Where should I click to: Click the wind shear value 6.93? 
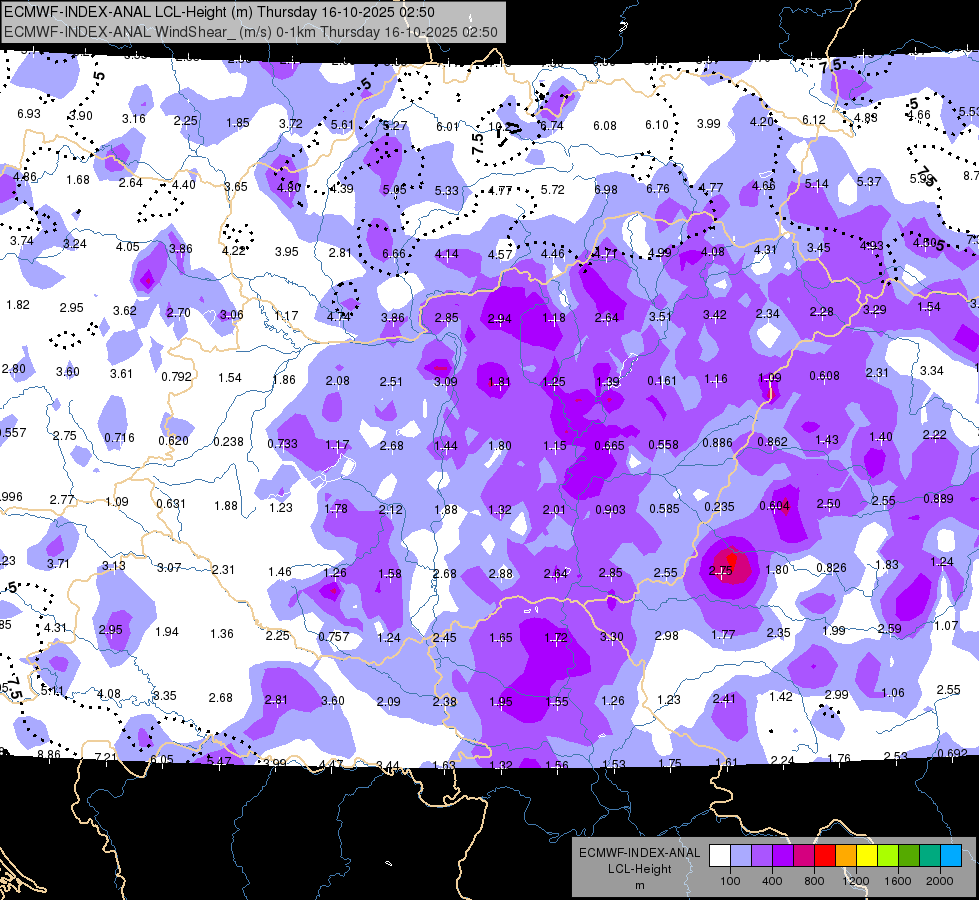(x=29, y=114)
